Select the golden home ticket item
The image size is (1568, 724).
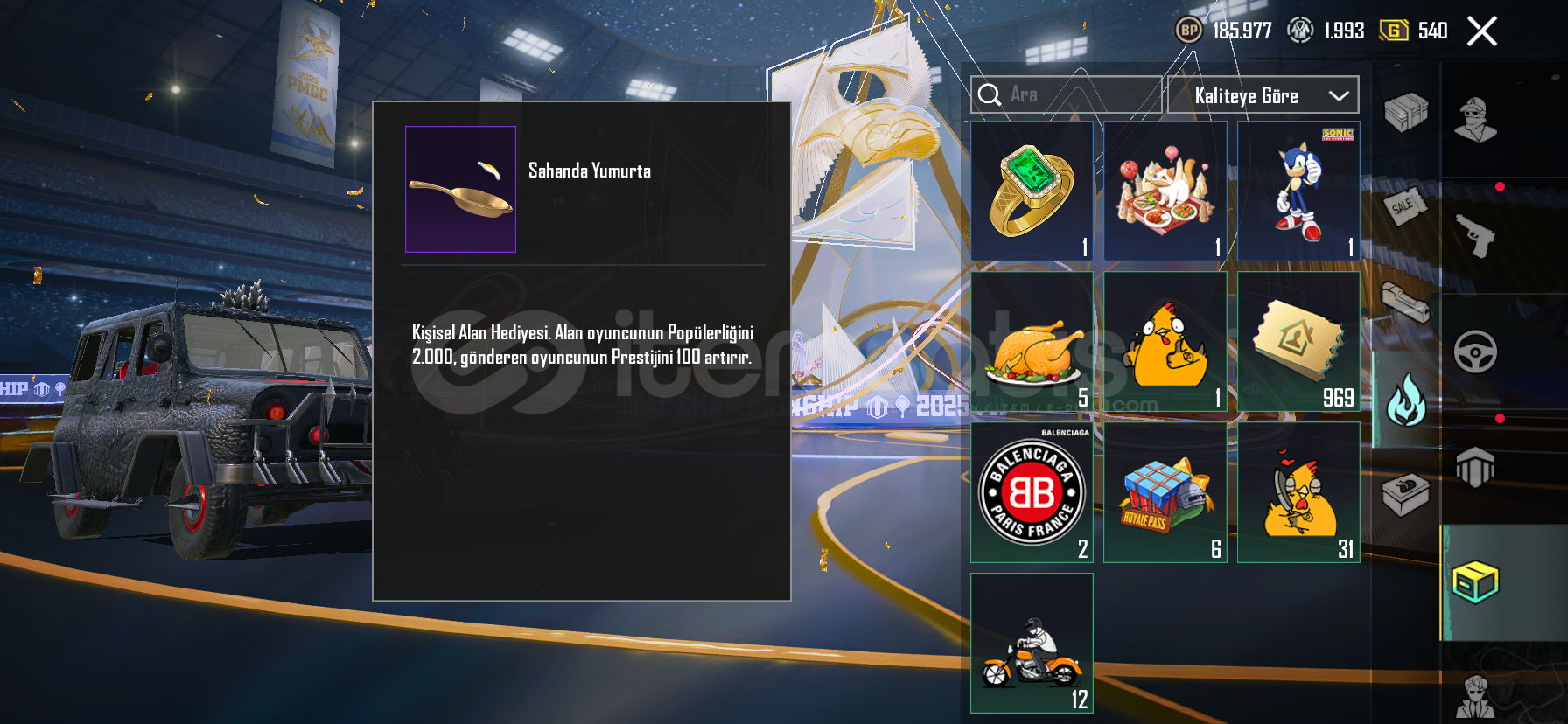[1298, 342]
